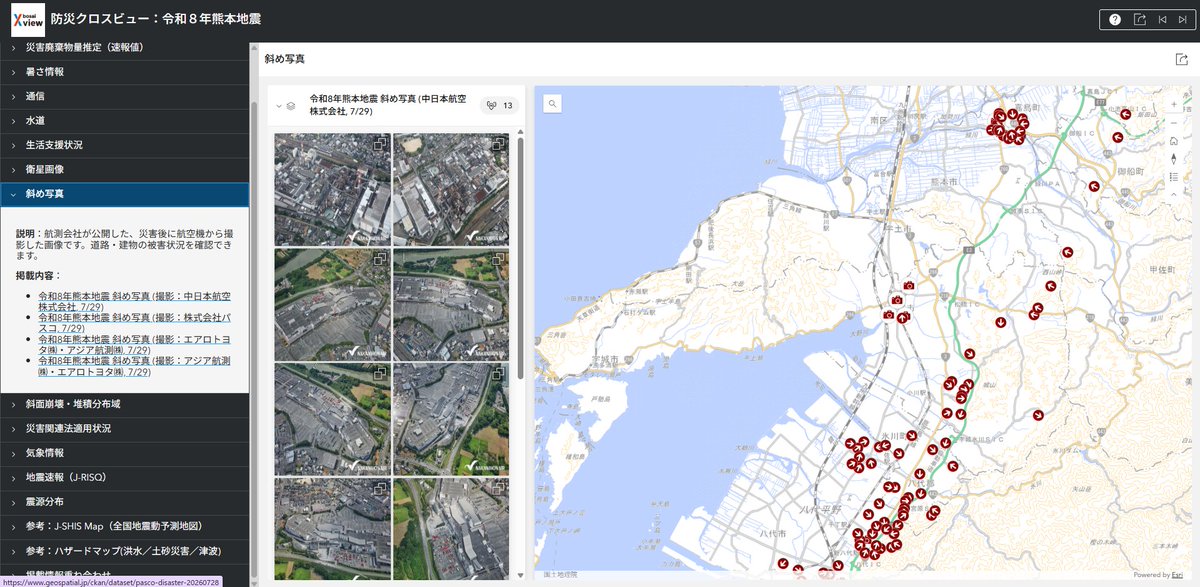Select the arrow marker left of 甲佐町
Viewport: 1200px width, 587px height.
(x=1068, y=252)
